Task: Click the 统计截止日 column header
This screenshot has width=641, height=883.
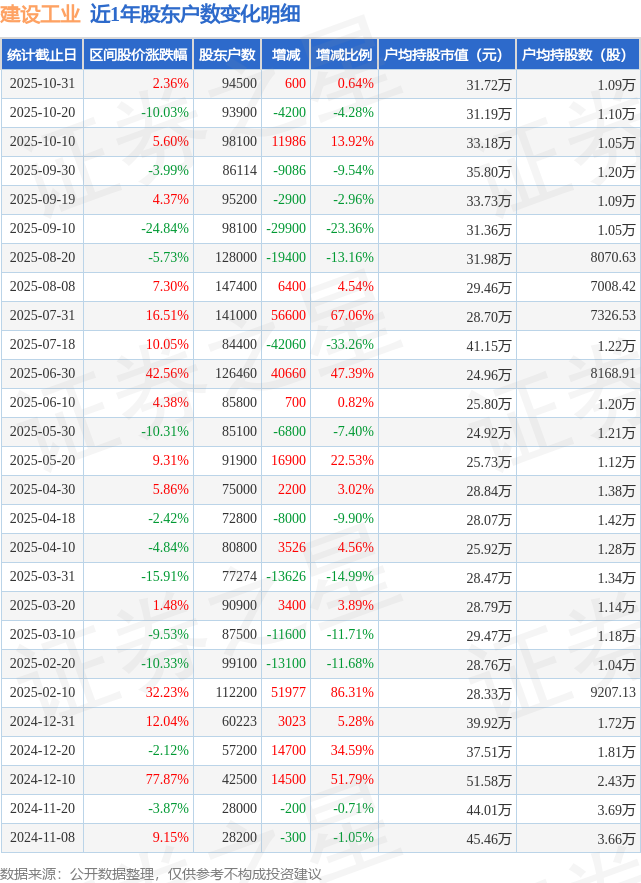Action: [x=42, y=55]
